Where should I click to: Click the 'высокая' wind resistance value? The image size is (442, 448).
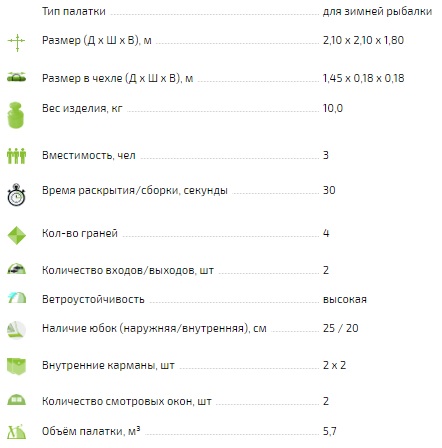pos(345,299)
